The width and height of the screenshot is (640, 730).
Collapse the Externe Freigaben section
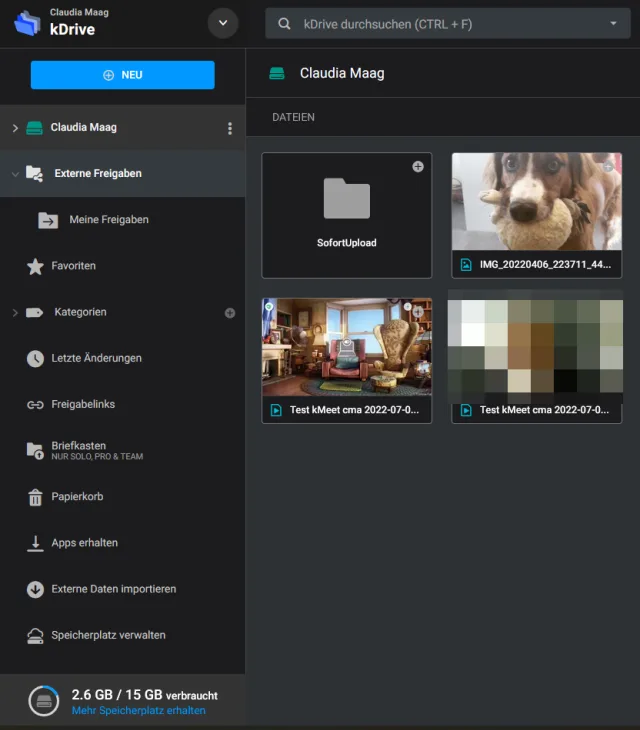tap(14, 174)
